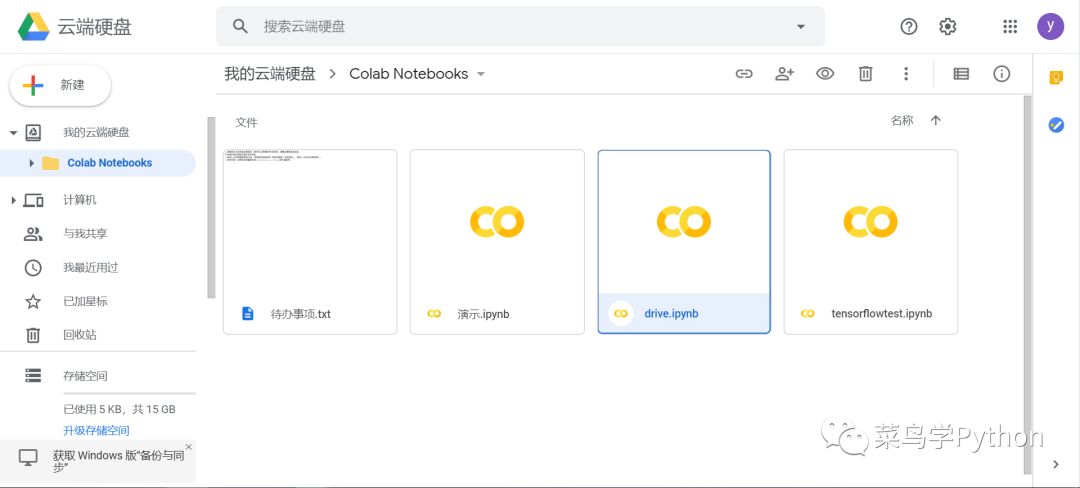Expand the 计算机 tree item arrow
This screenshot has height=488, width=1080.
pyautogui.click(x=13, y=200)
